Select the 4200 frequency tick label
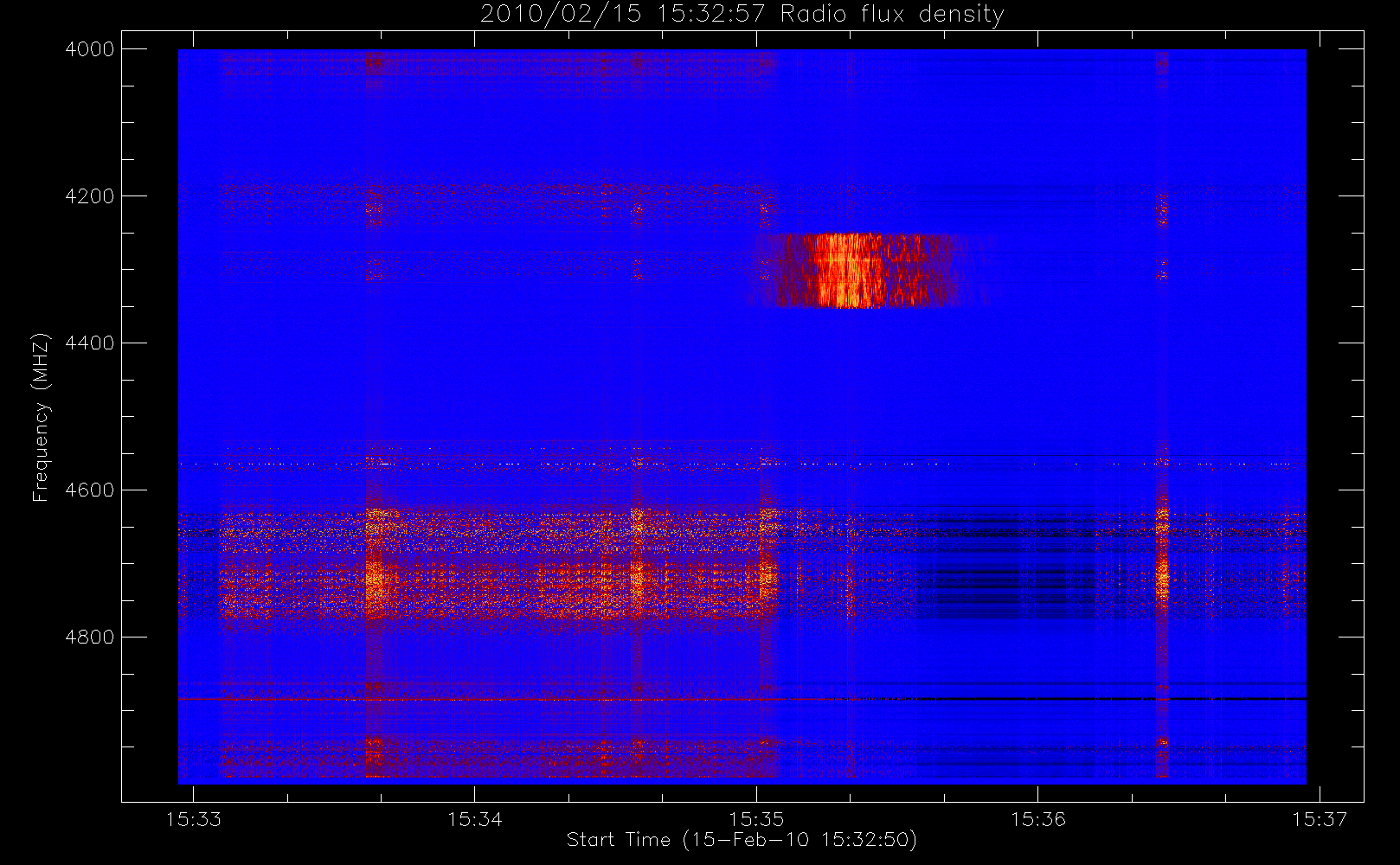 pyautogui.click(x=90, y=196)
